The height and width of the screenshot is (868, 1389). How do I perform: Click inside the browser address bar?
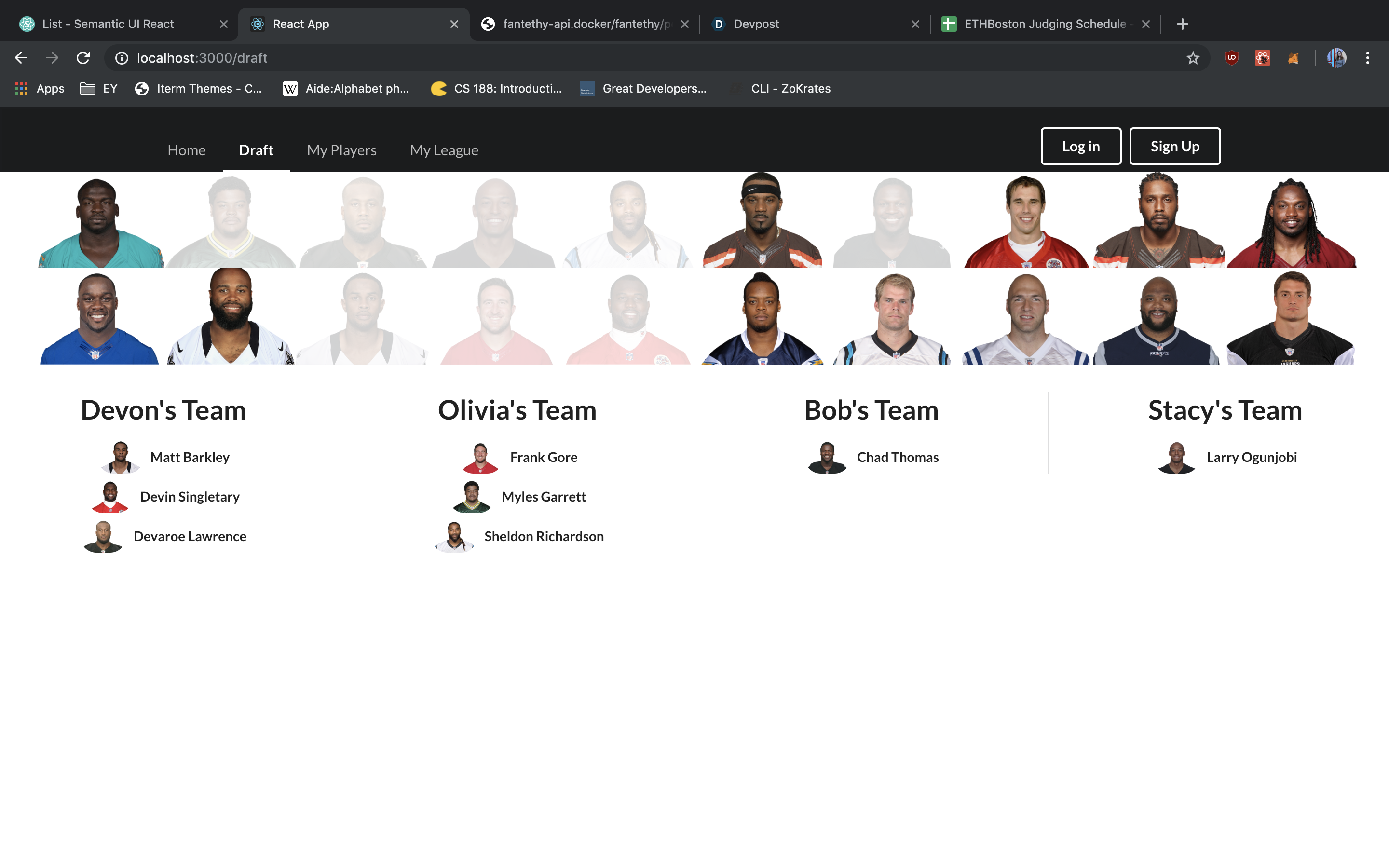coord(402,57)
